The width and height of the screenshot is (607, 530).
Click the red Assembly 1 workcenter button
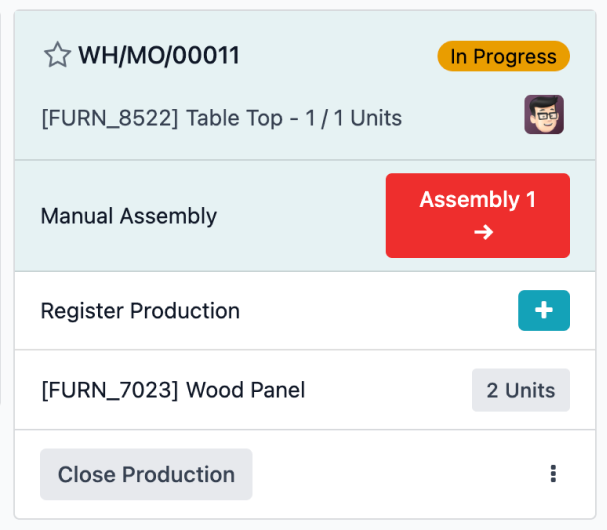(478, 215)
